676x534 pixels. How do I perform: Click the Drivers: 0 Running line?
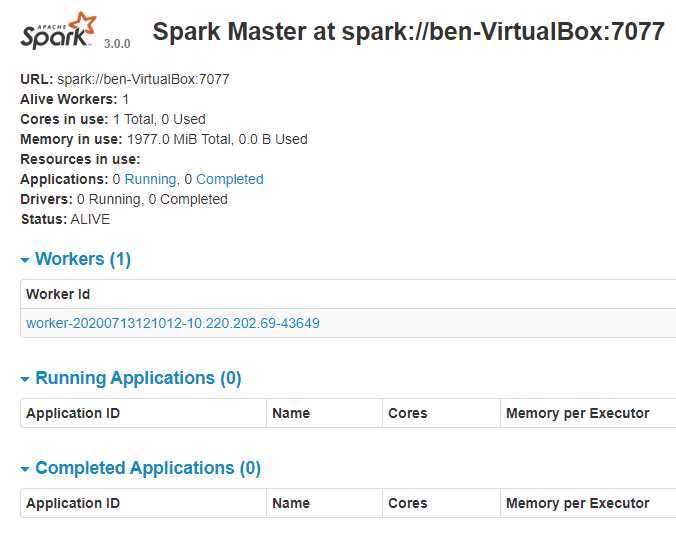[124, 200]
